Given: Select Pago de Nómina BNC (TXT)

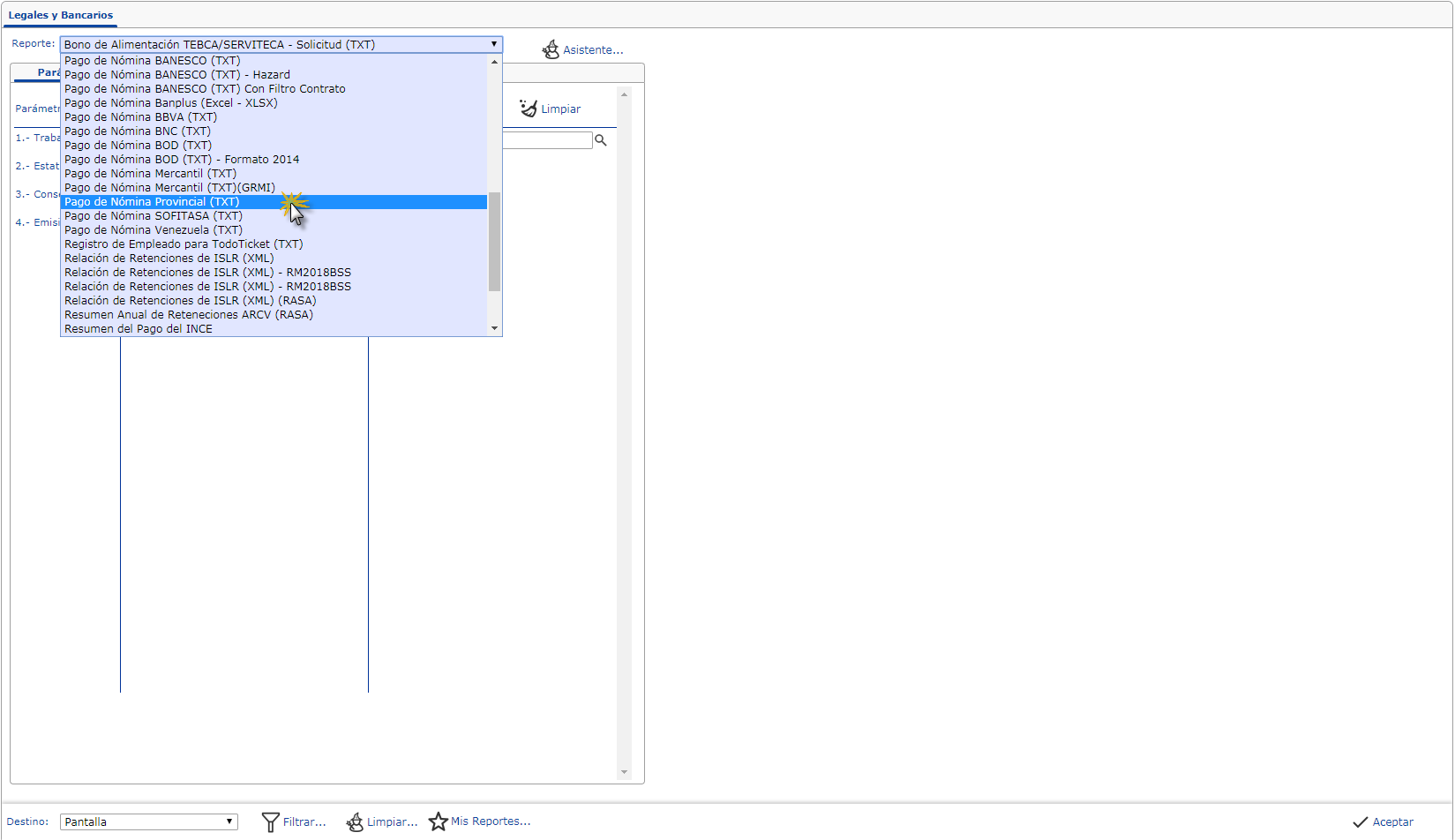Looking at the screenshot, I should [x=274, y=131].
